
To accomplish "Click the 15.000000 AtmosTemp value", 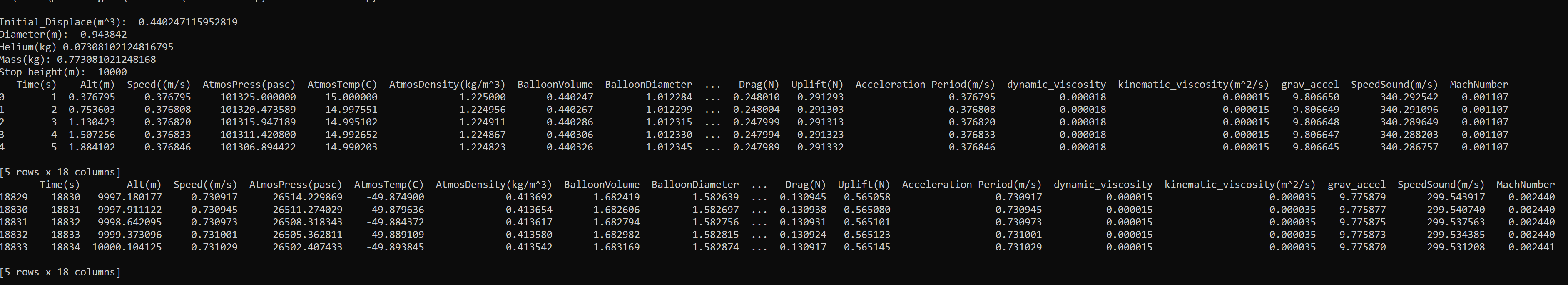I will pyautogui.click(x=351, y=97).
